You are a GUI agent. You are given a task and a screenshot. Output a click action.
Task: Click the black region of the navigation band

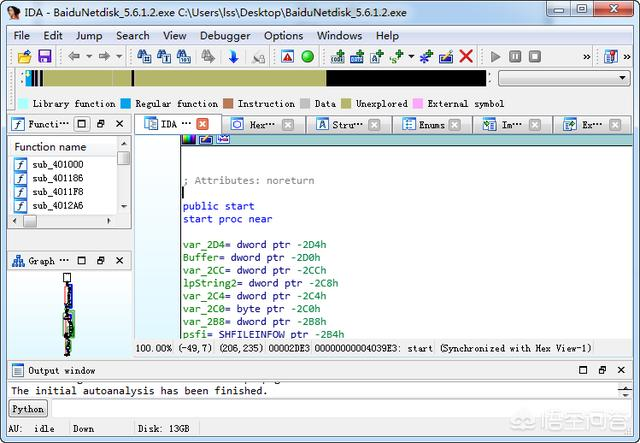click(406, 78)
